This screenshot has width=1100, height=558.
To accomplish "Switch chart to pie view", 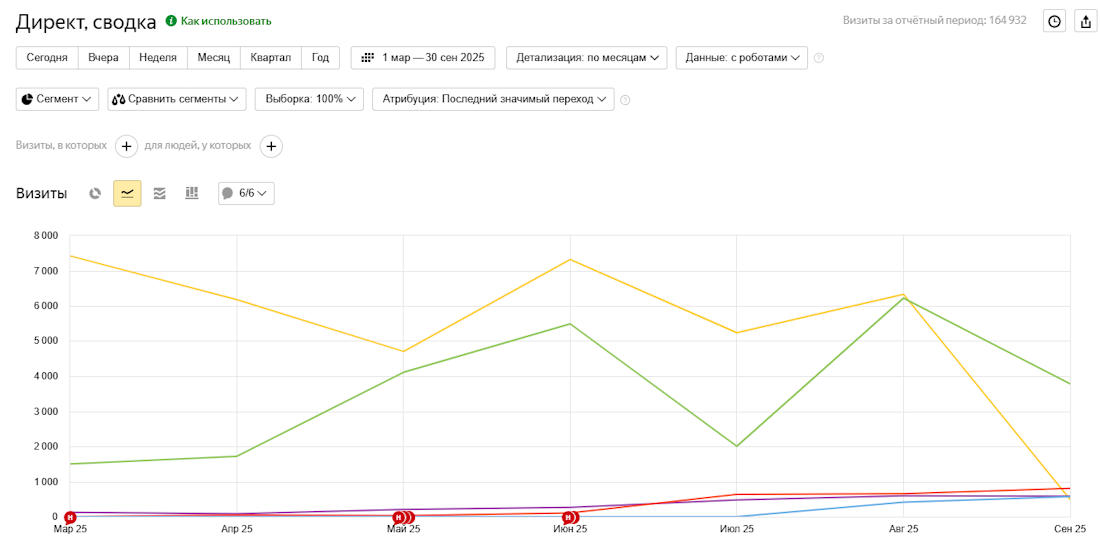I will click(95, 193).
